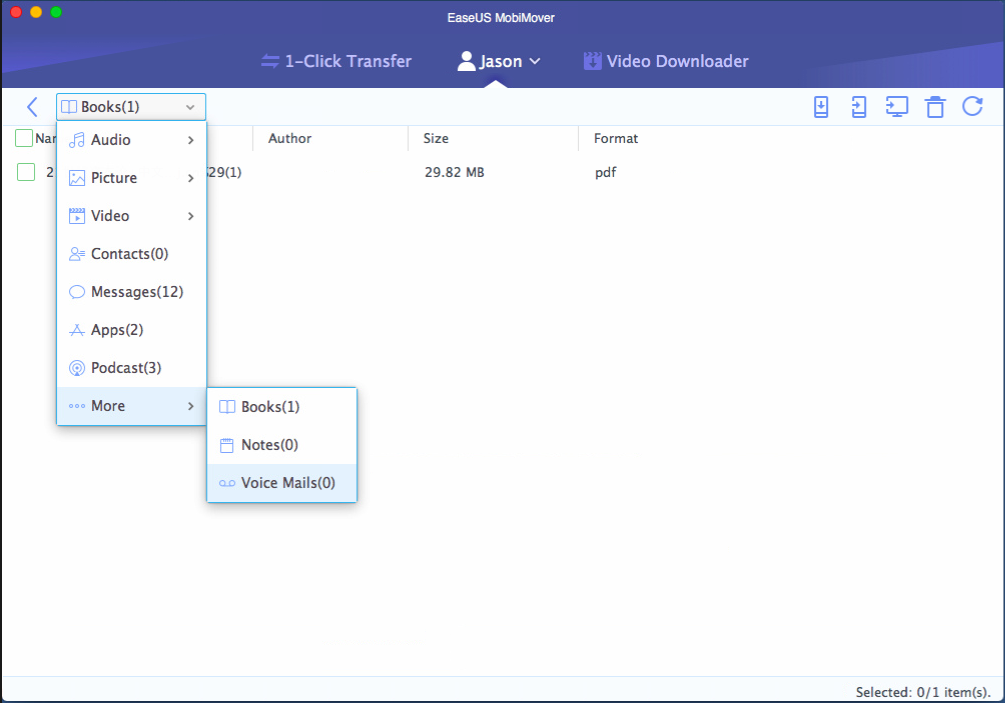Sort by the Format column header
The width and height of the screenshot is (1005, 703).
(x=616, y=138)
